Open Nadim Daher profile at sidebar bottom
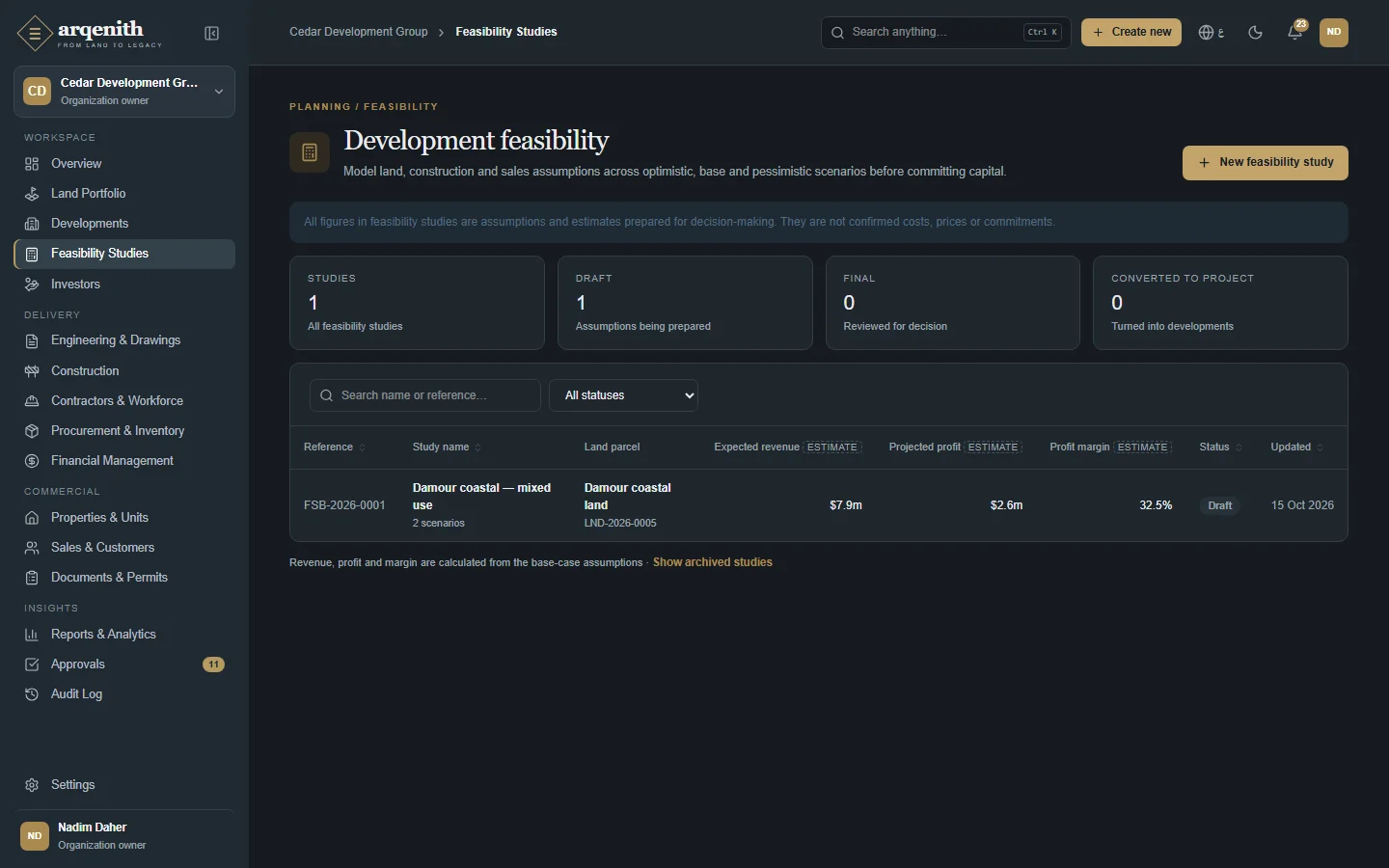 click(124, 836)
